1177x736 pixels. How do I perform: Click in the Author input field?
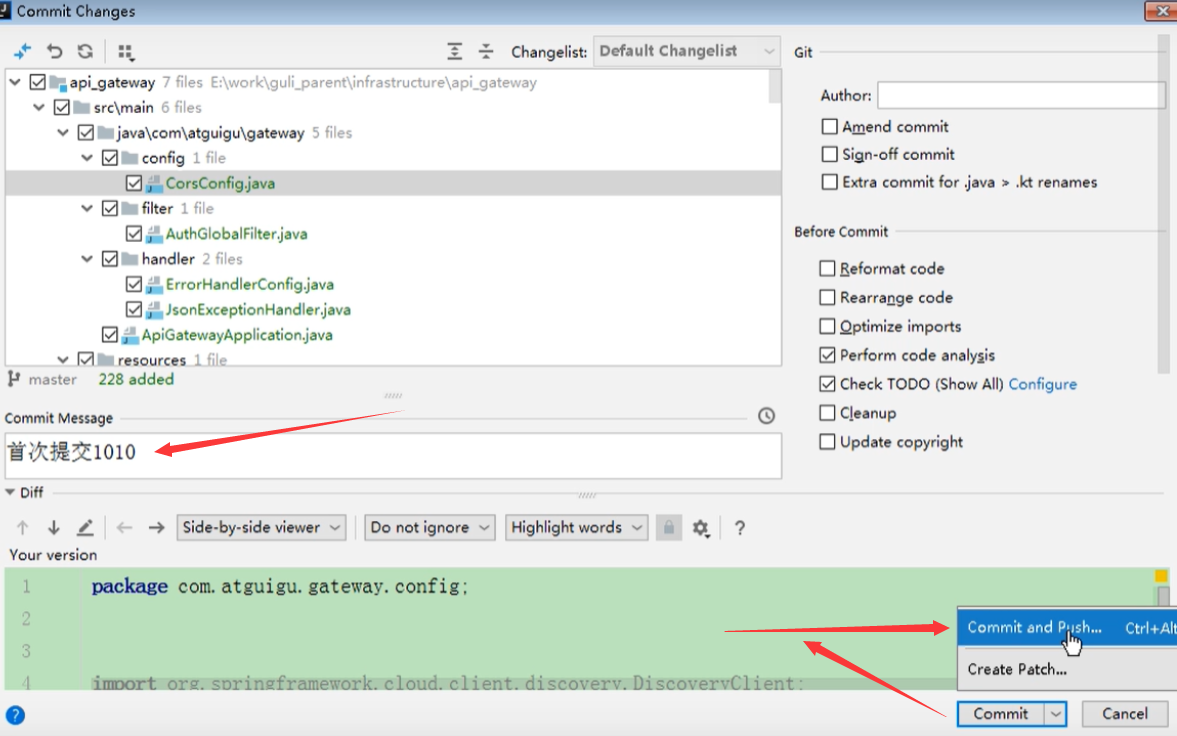1020,95
